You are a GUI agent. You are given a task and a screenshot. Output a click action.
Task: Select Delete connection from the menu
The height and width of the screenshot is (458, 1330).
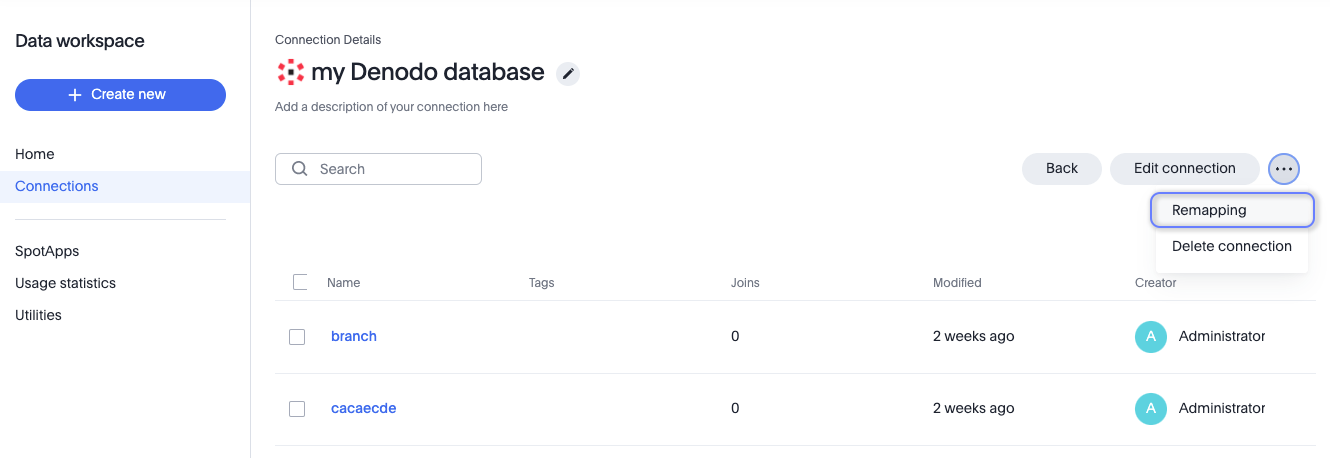coord(1231,246)
